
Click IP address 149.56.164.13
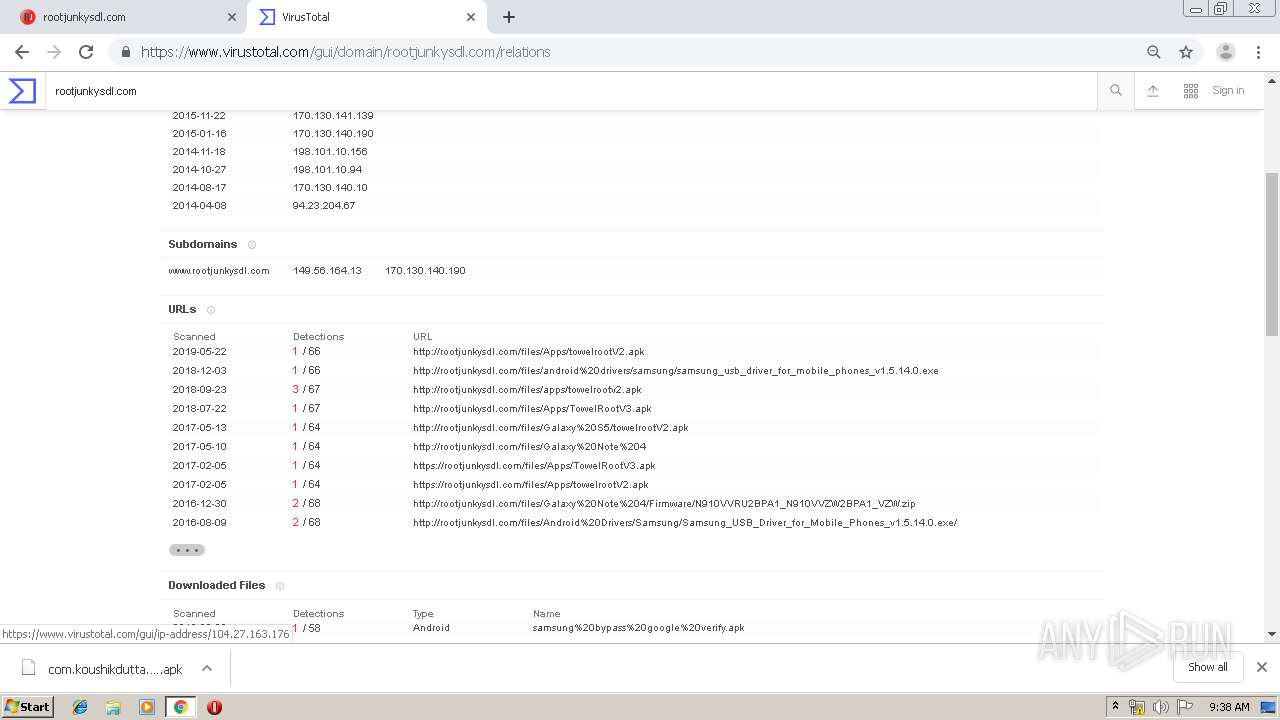(x=327, y=271)
